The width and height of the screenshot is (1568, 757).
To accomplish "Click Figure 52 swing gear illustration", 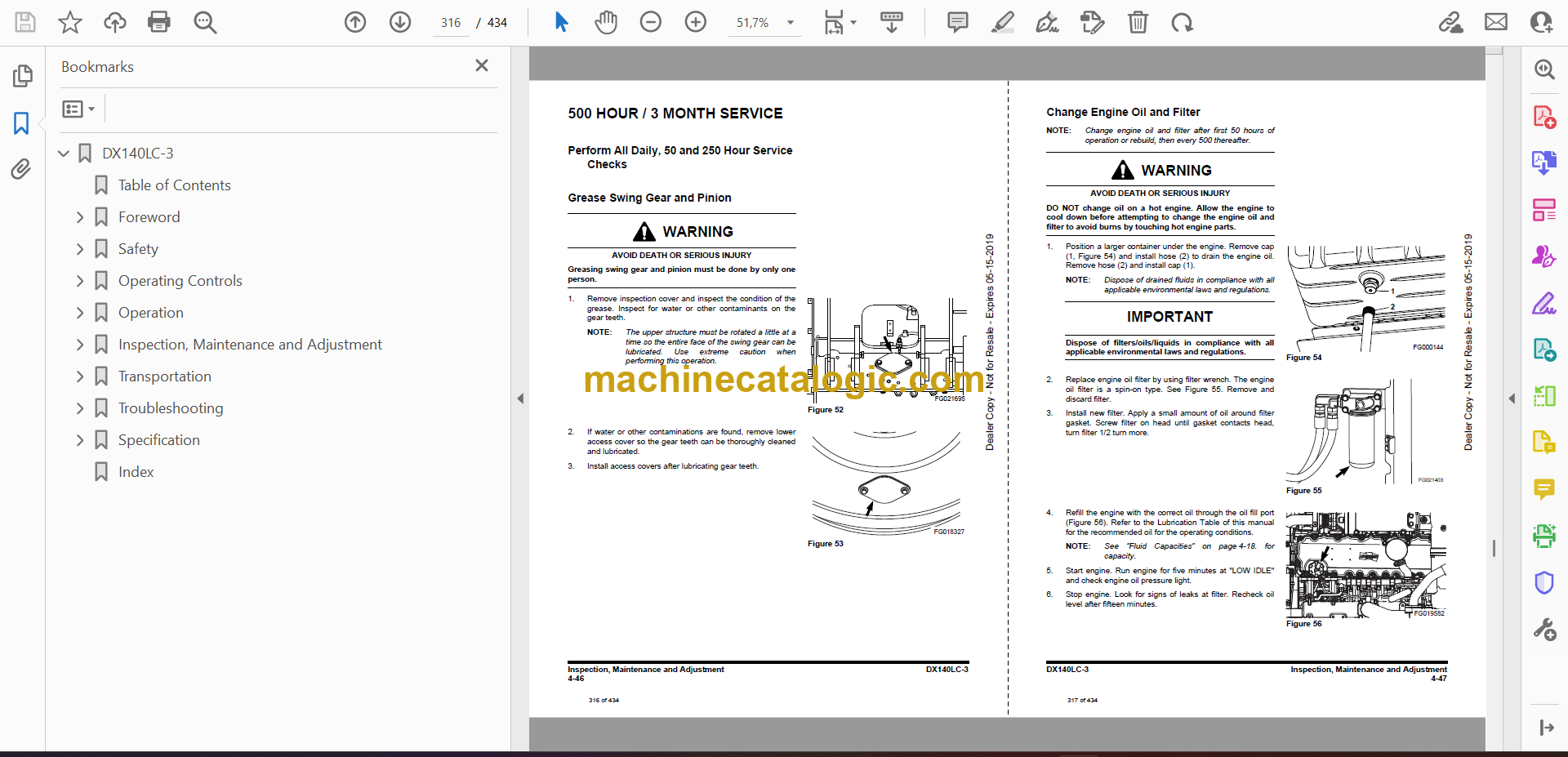I will pos(886,350).
